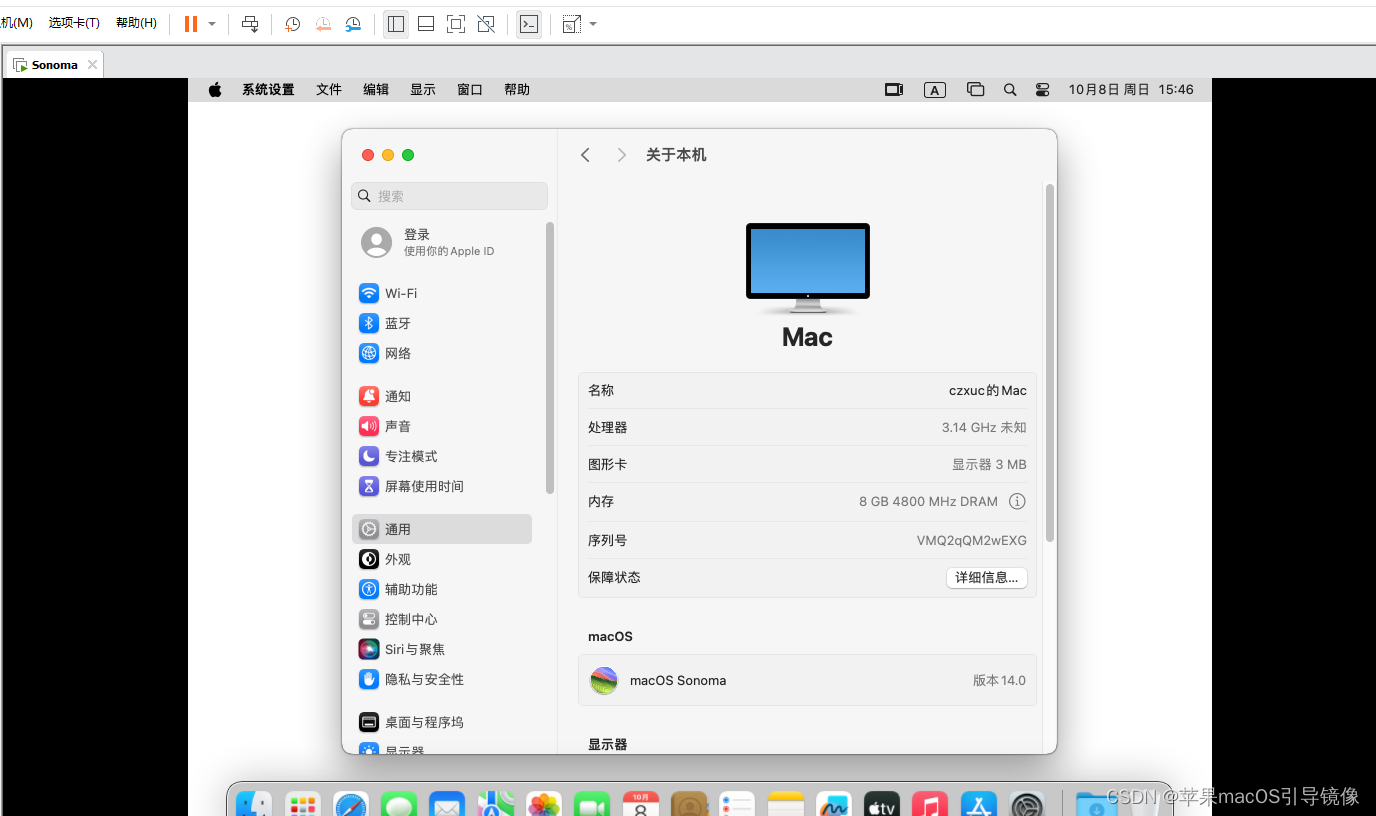Open the macOS 帮助 menu

tap(517, 90)
